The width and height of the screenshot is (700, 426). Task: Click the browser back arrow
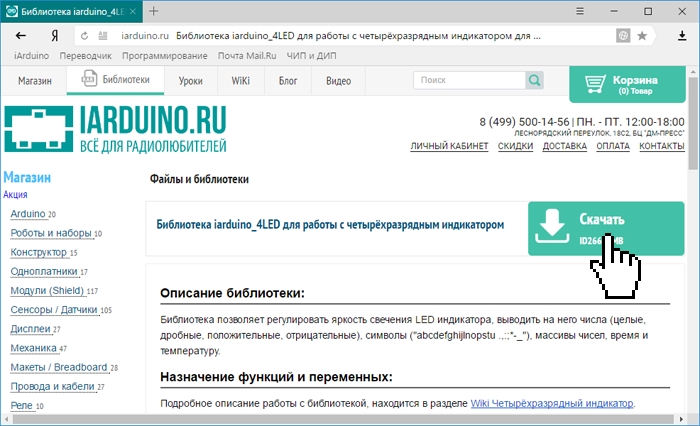(21, 36)
